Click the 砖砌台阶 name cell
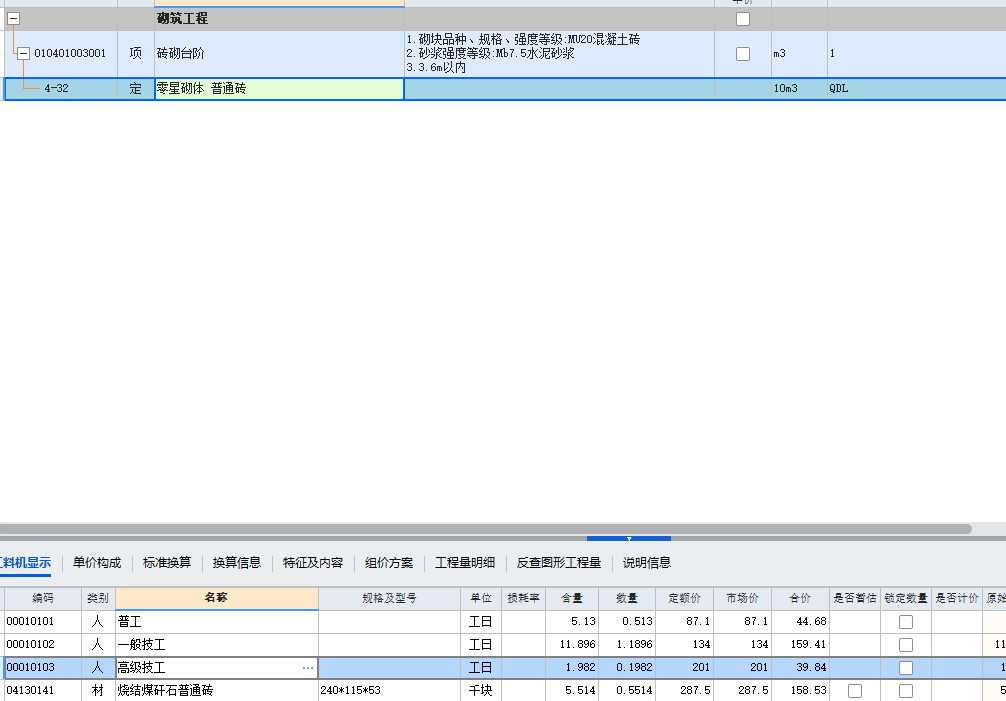Screen dimensions: 1006x701 point(279,53)
